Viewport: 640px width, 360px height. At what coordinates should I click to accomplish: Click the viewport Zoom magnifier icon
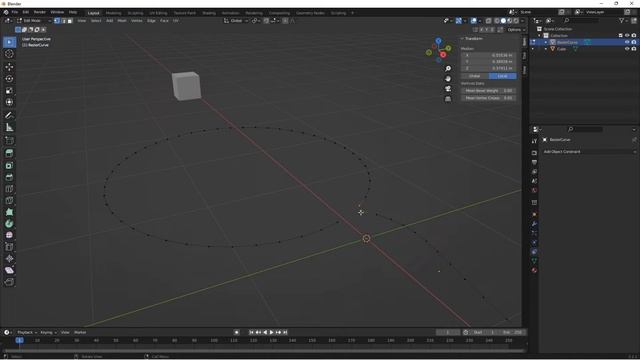(x=448, y=69)
